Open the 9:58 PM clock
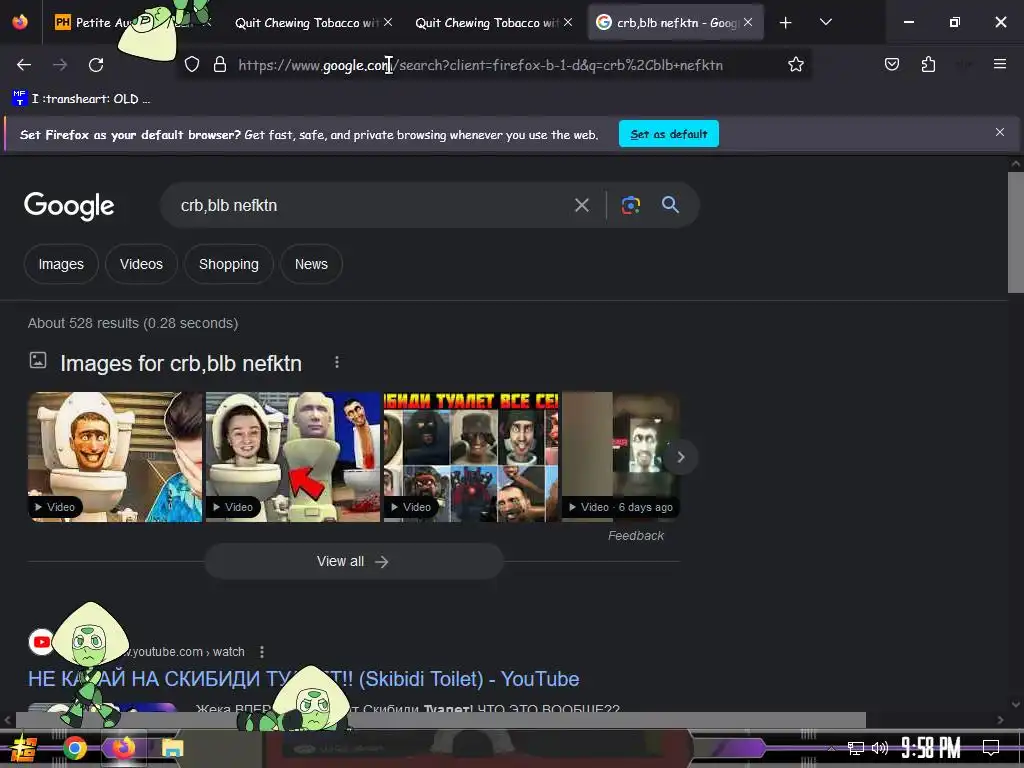Screen dimensions: 1024x768 [x=931, y=748]
